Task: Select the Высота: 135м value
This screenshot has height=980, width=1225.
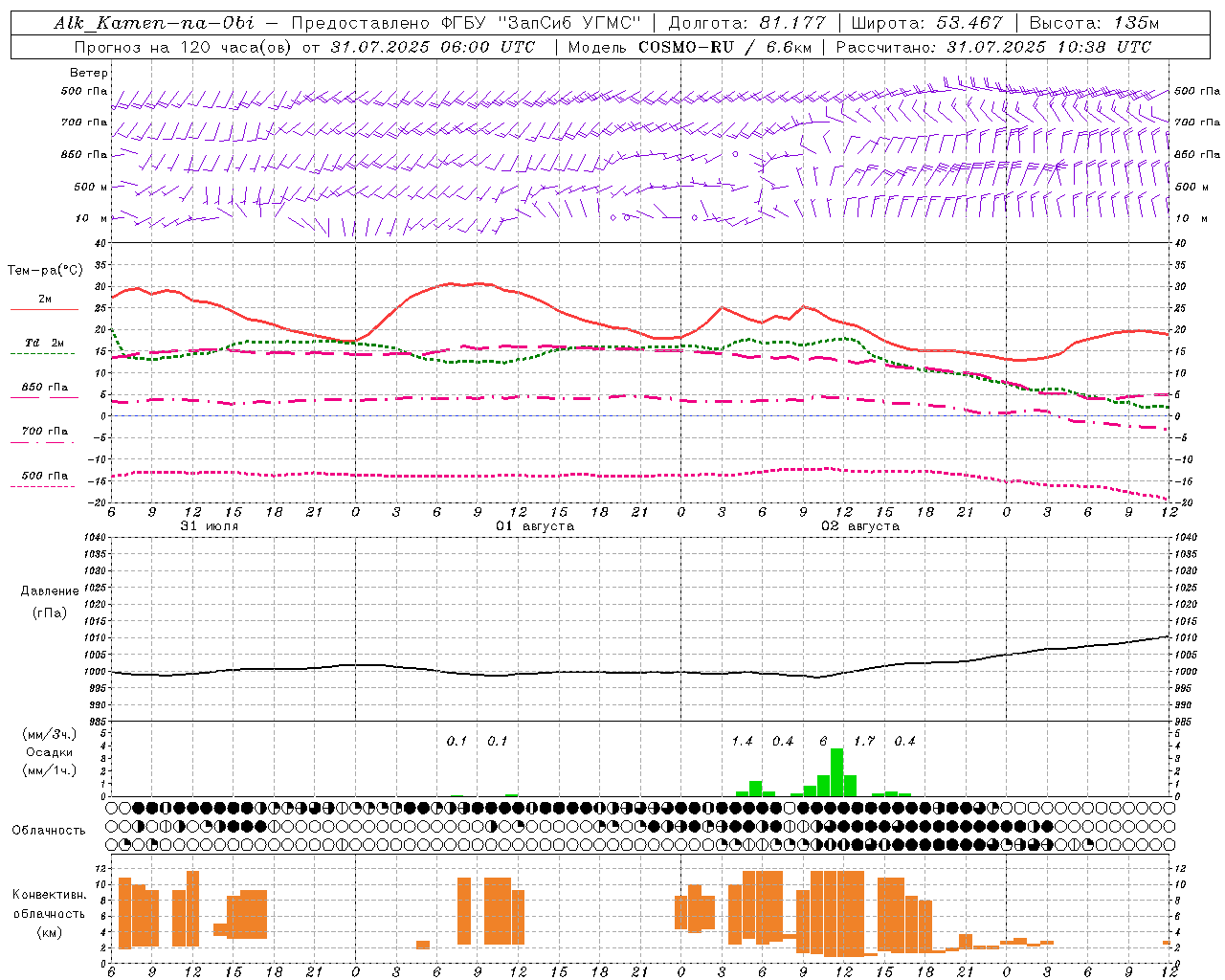Action: 1094,23
